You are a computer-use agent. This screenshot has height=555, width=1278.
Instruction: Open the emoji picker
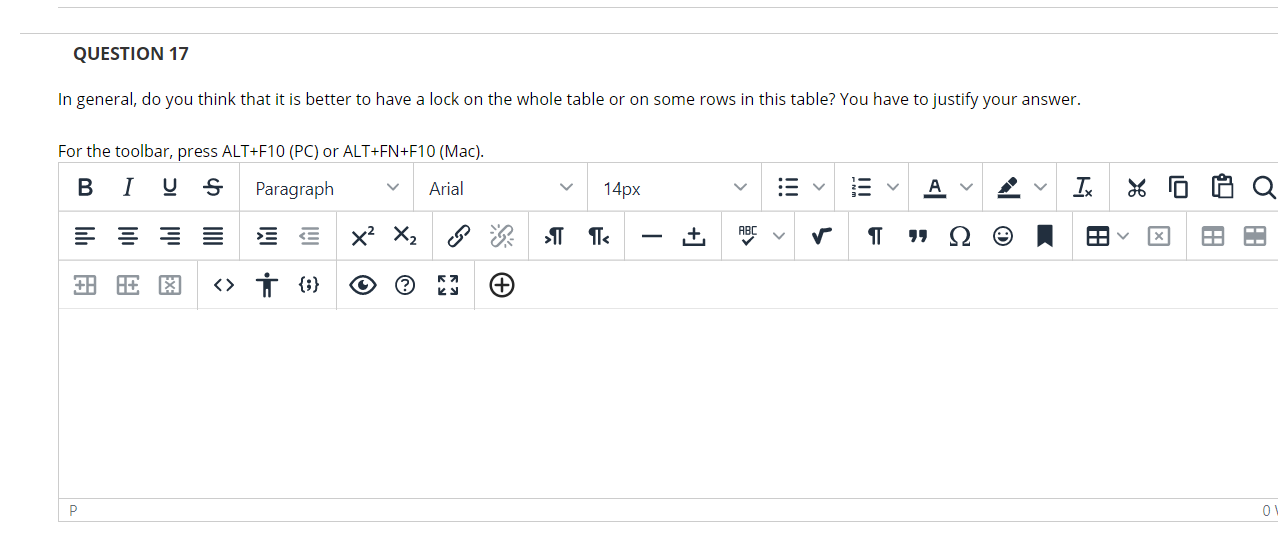[1001, 237]
